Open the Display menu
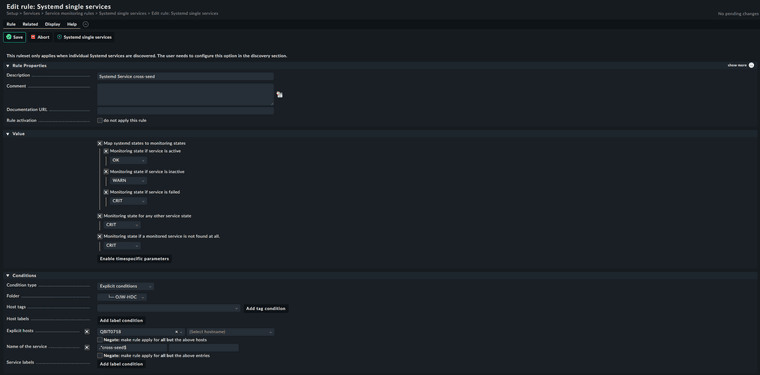Screen dimensions: 760x375 [x=52, y=24]
